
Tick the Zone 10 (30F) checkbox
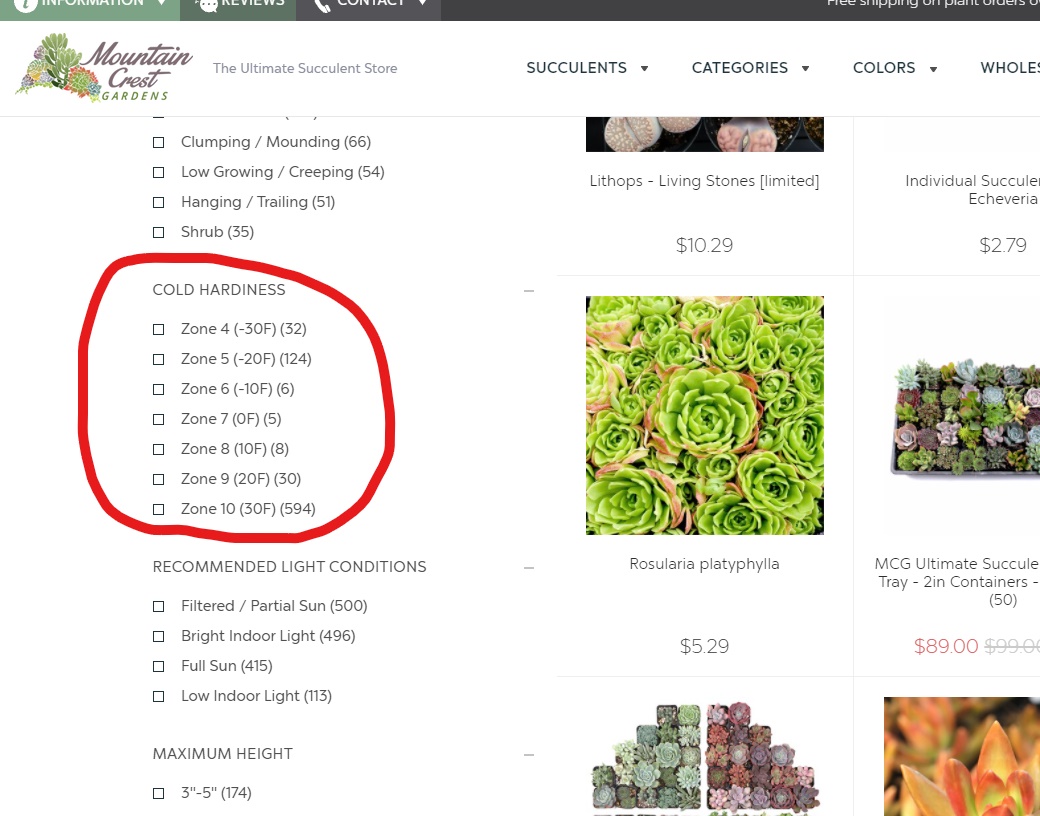click(x=159, y=510)
